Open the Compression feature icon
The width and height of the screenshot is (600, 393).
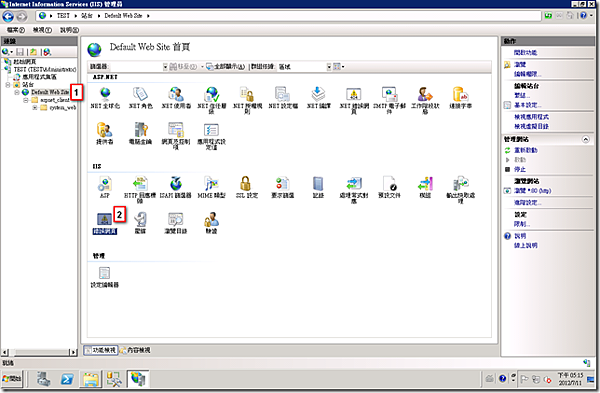[140, 219]
